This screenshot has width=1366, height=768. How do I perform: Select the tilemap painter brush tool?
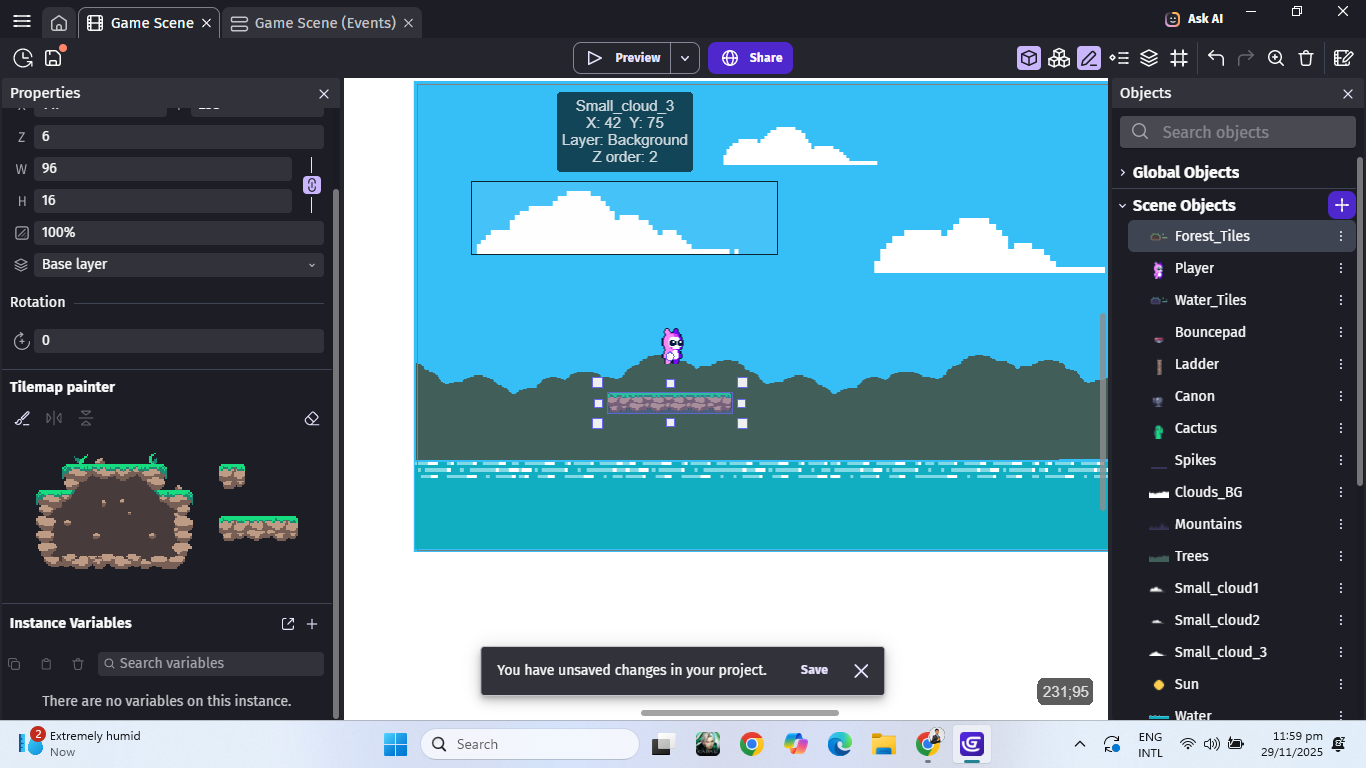click(23, 418)
